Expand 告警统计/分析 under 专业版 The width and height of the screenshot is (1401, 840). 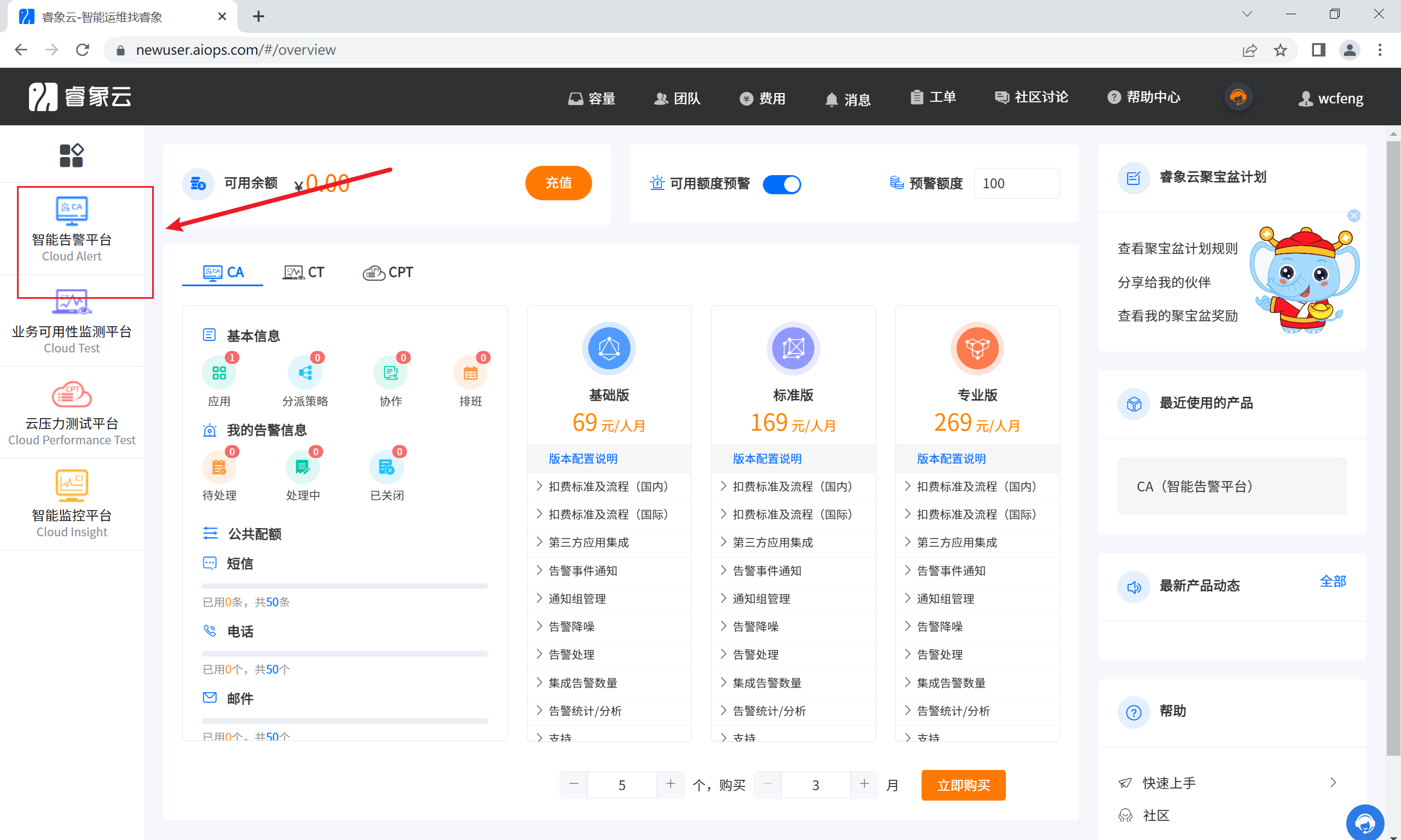[977, 711]
